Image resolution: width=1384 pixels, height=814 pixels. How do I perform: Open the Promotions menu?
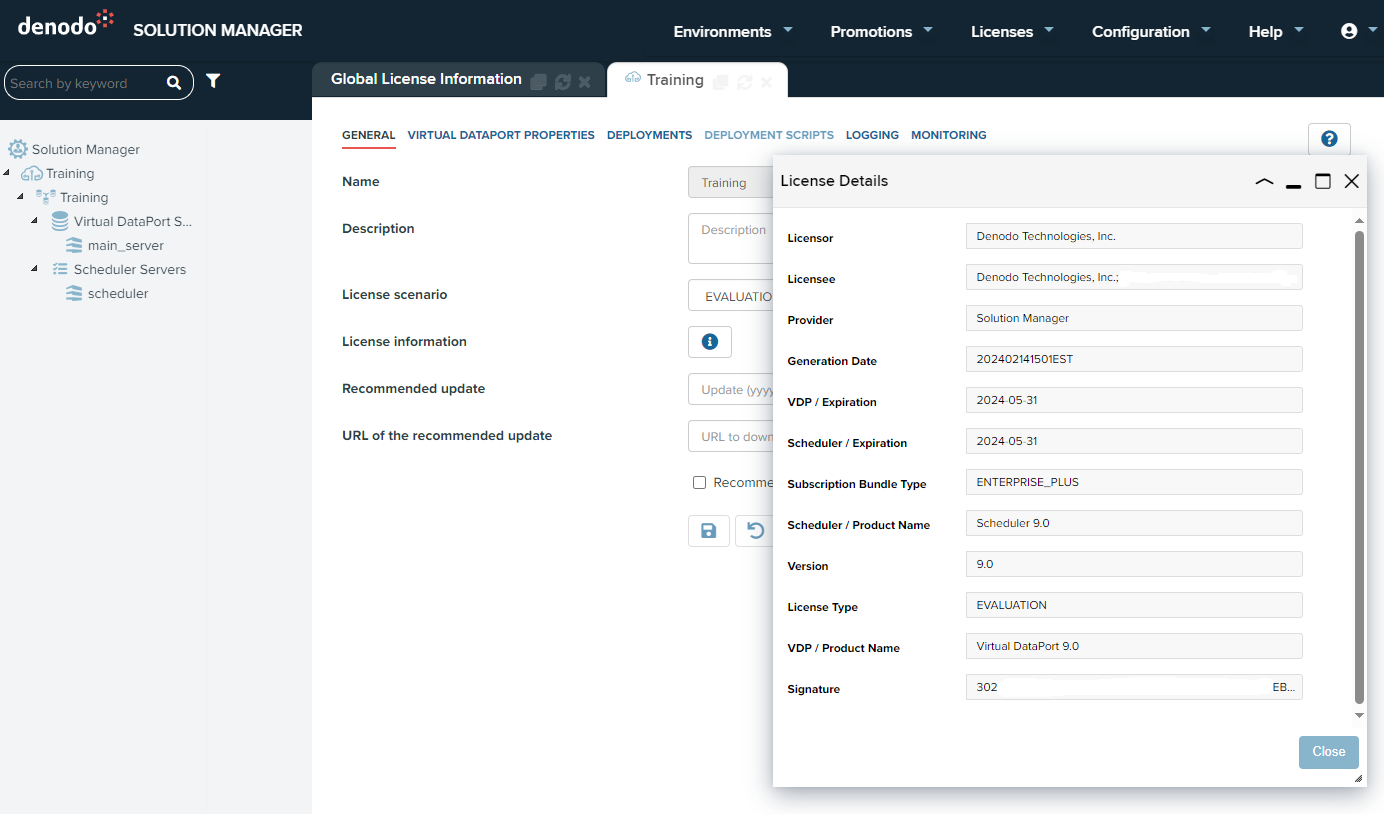click(881, 31)
